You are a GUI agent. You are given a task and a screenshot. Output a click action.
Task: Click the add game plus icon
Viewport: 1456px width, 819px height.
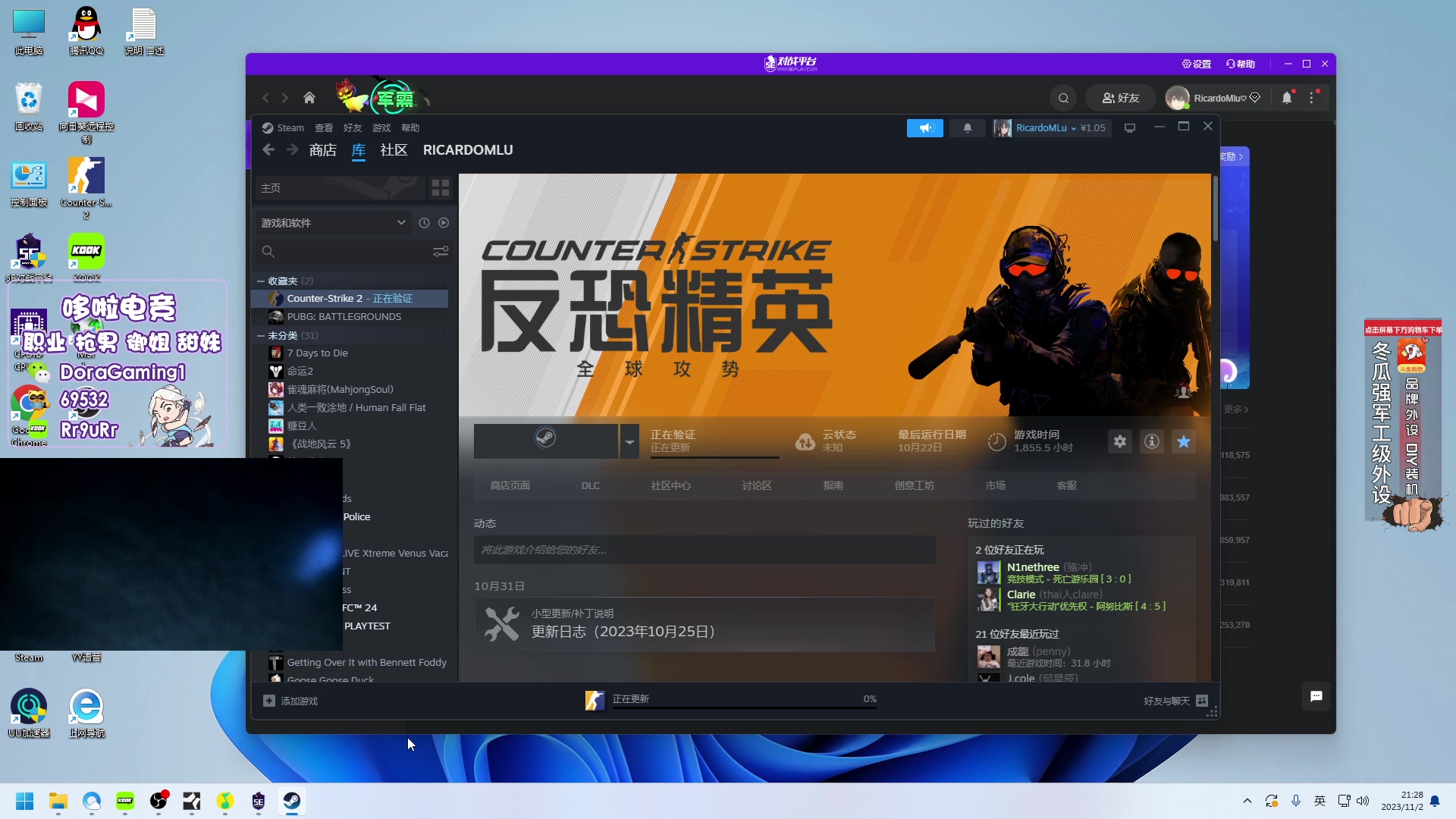coord(269,701)
